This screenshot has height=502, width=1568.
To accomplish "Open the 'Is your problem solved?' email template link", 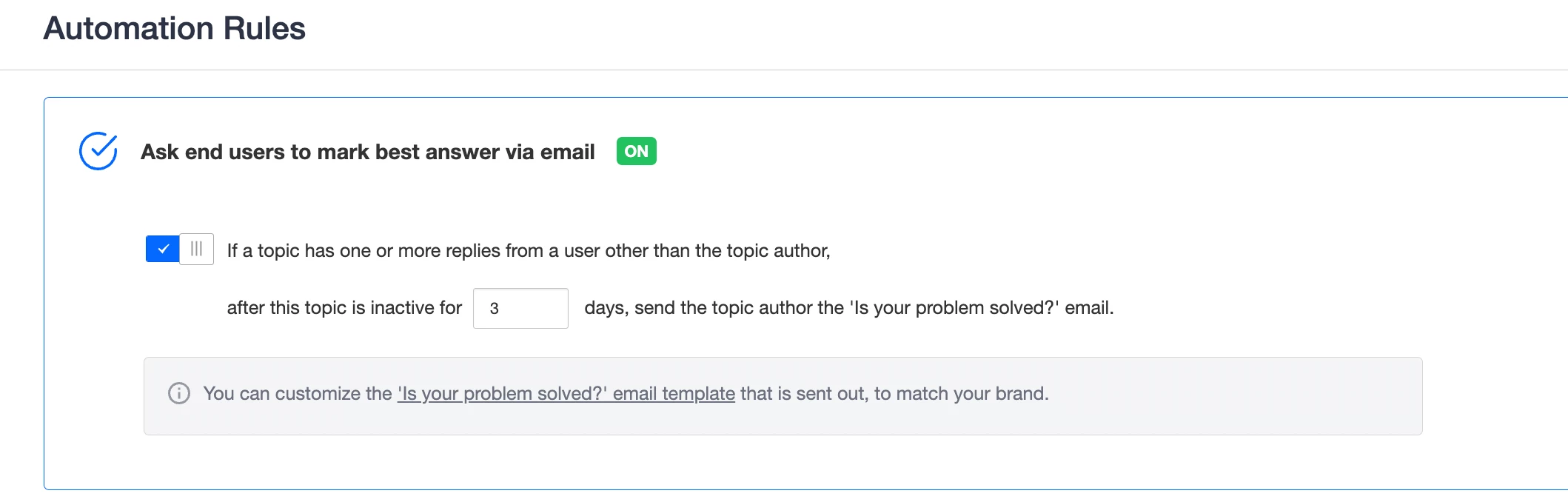I will point(566,393).
